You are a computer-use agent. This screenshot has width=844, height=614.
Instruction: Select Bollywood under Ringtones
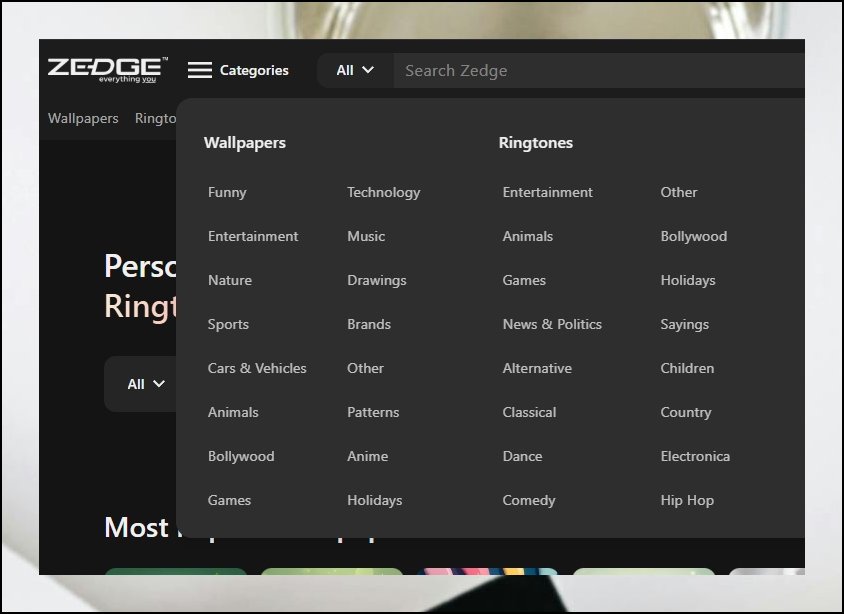click(x=694, y=236)
